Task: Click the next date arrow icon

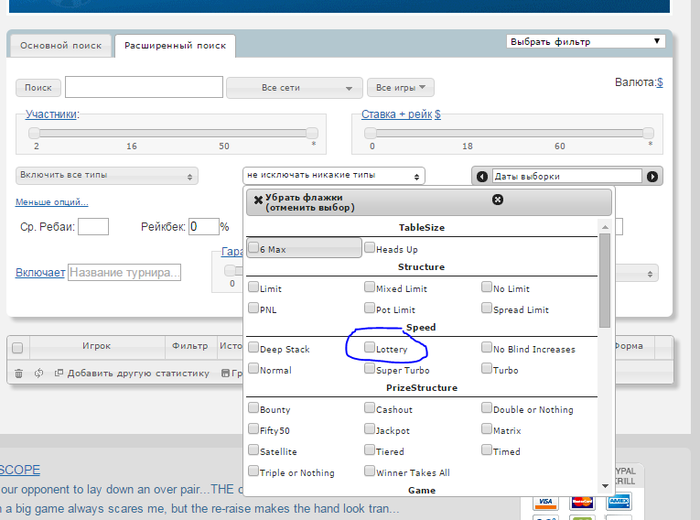Action: click(652, 176)
